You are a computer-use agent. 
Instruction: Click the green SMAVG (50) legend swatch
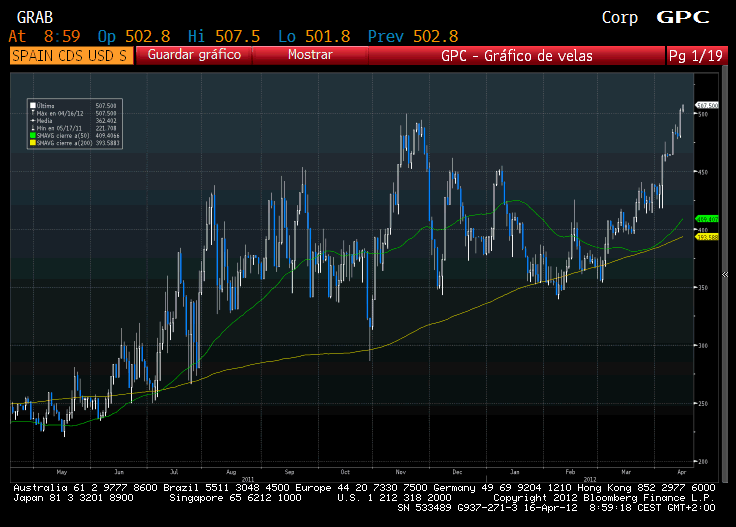[33, 135]
